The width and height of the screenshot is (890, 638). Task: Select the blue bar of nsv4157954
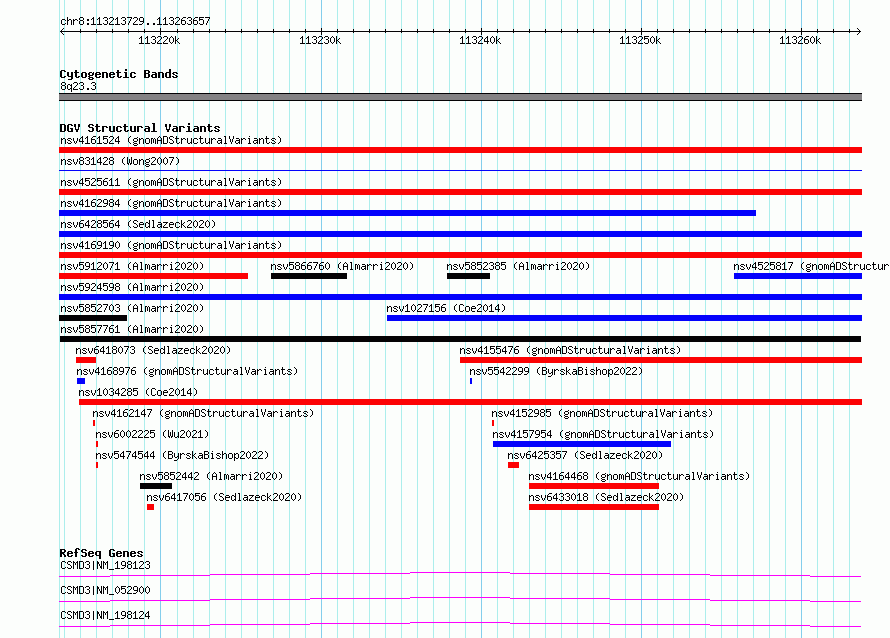[582, 444]
